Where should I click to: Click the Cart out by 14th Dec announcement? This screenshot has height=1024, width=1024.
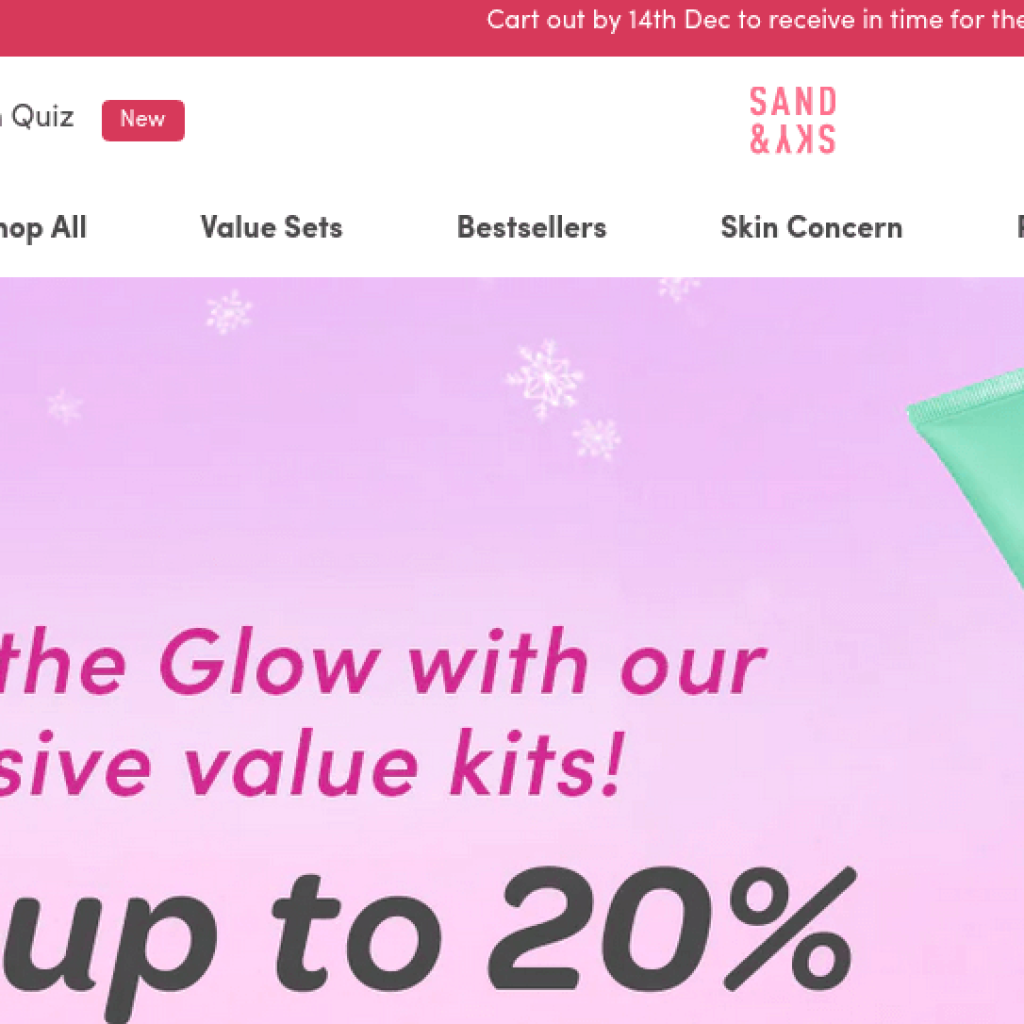coord(755,20)
